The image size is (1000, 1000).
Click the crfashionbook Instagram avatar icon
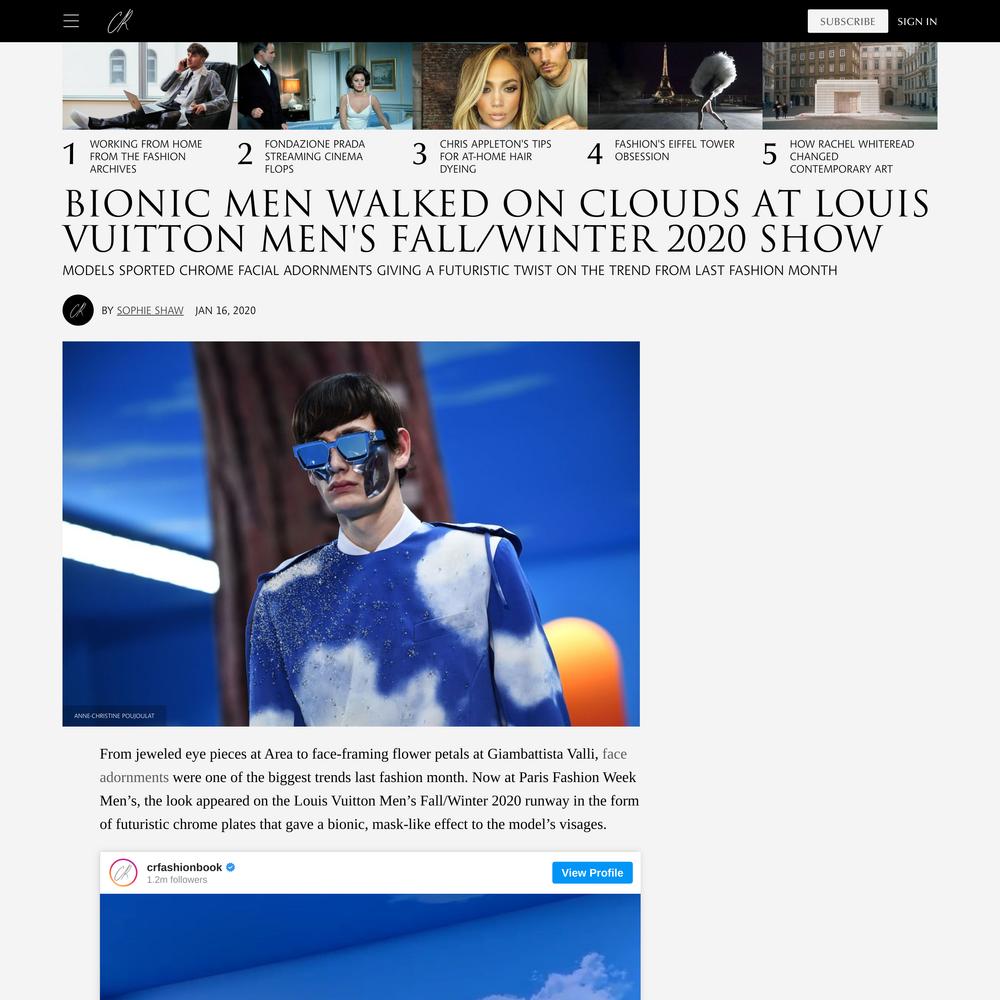tap(123, 872)
